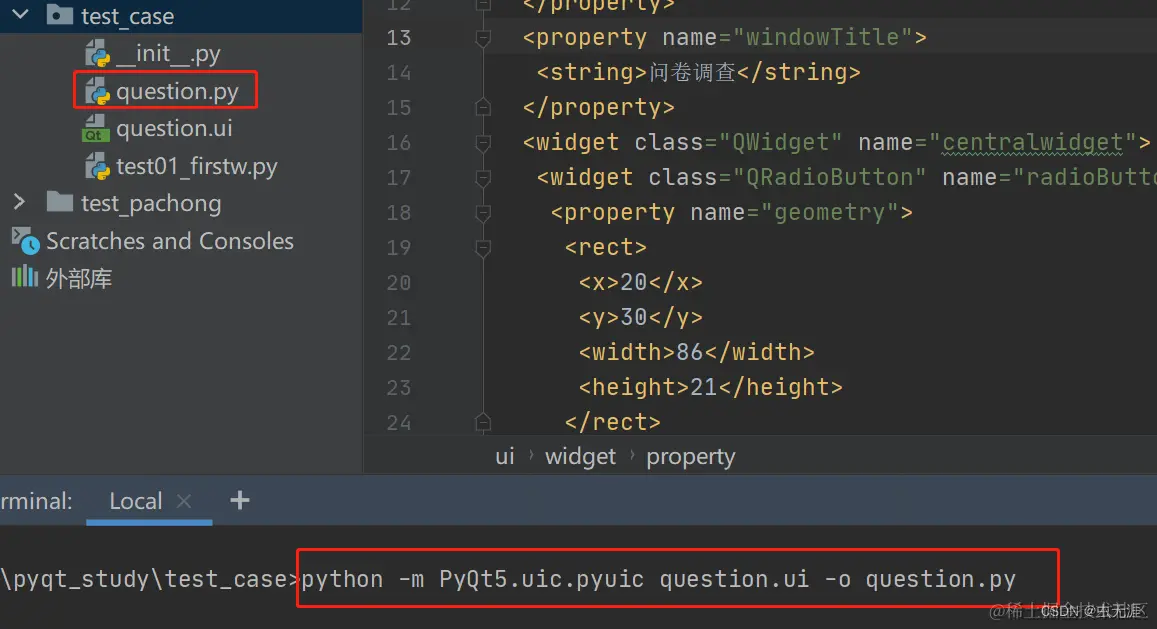The width and height of the screenshot is (1157, 629).
Task: Click the <width>86</width> line
Action: 697,352
